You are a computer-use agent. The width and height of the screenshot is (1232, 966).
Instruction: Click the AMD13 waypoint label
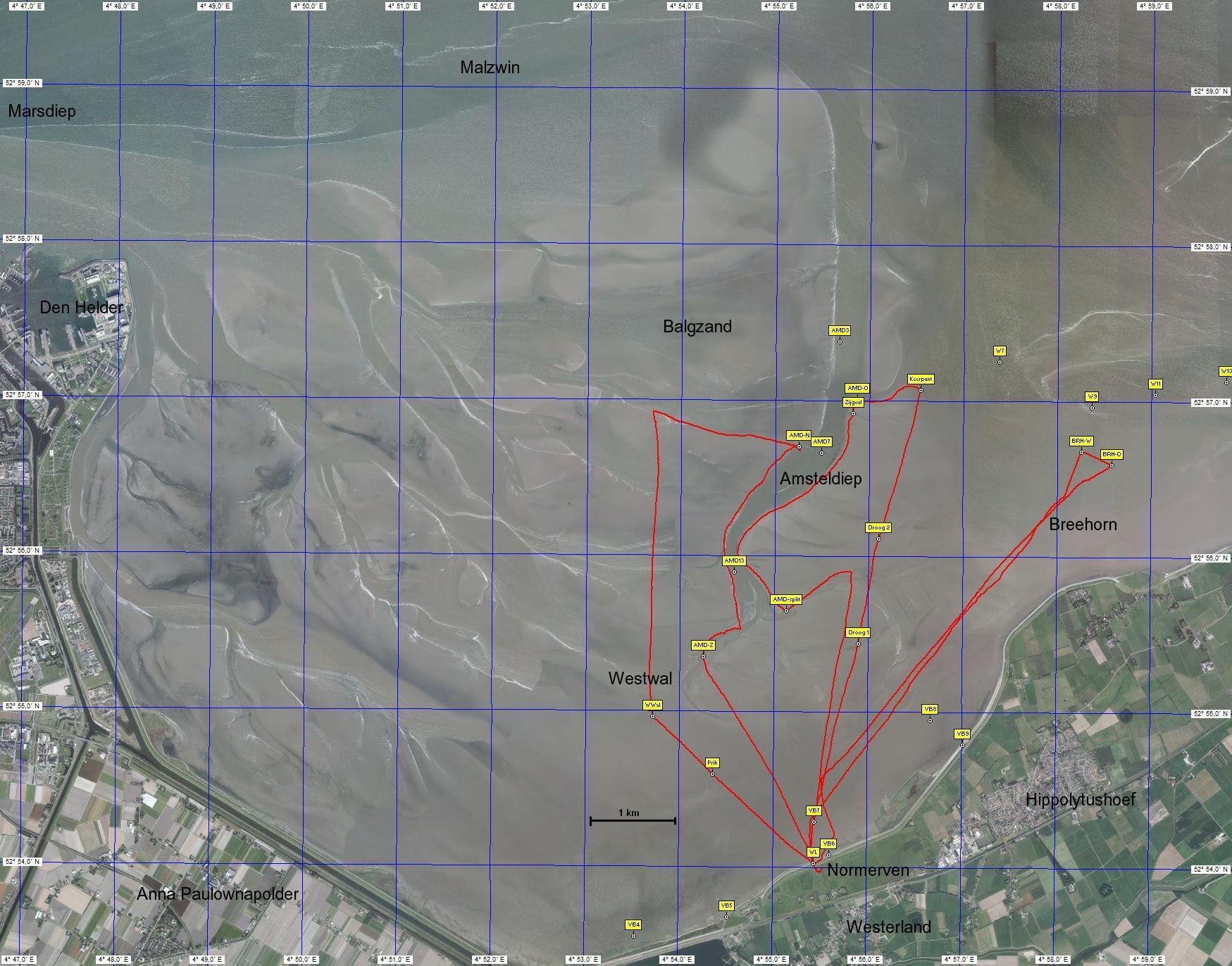point(734,561)
